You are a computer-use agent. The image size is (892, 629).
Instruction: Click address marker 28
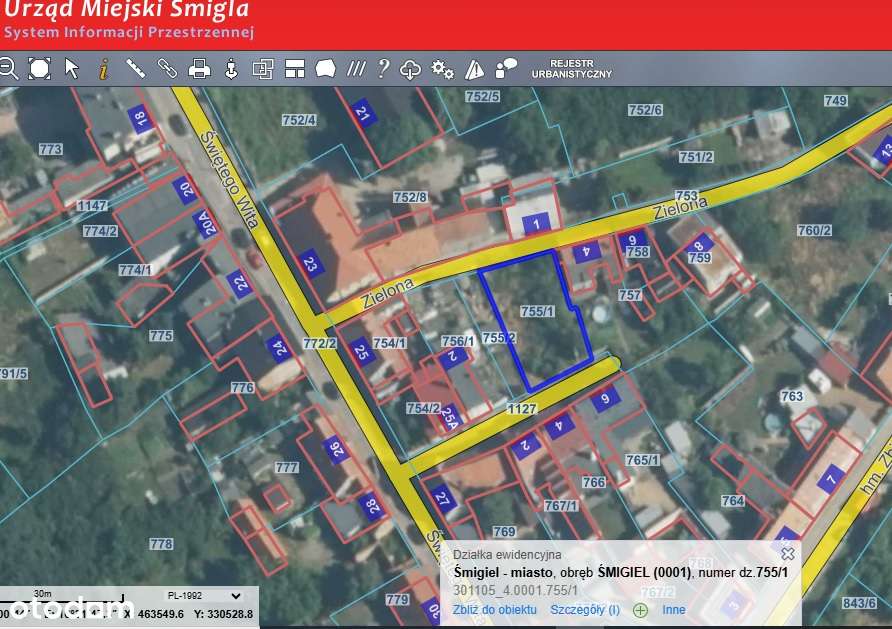372,506
